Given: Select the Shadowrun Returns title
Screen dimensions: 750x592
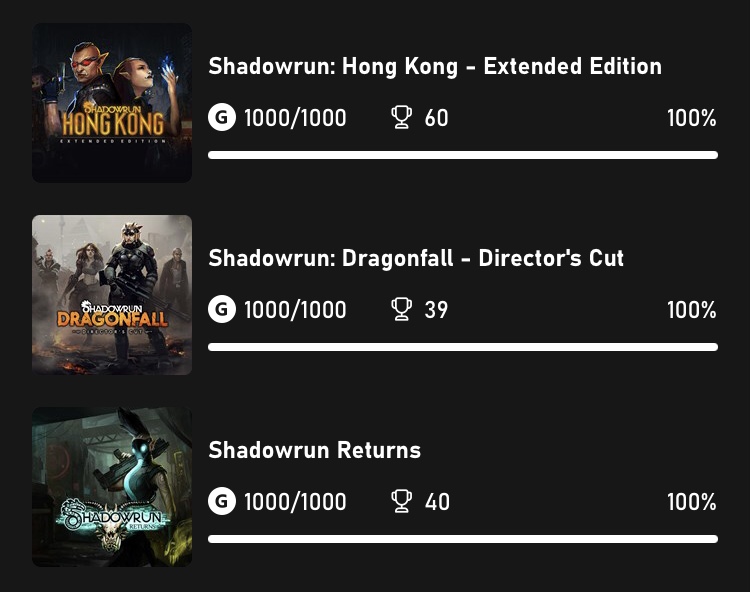Looking at the screenshot, I should pos(314,450).
